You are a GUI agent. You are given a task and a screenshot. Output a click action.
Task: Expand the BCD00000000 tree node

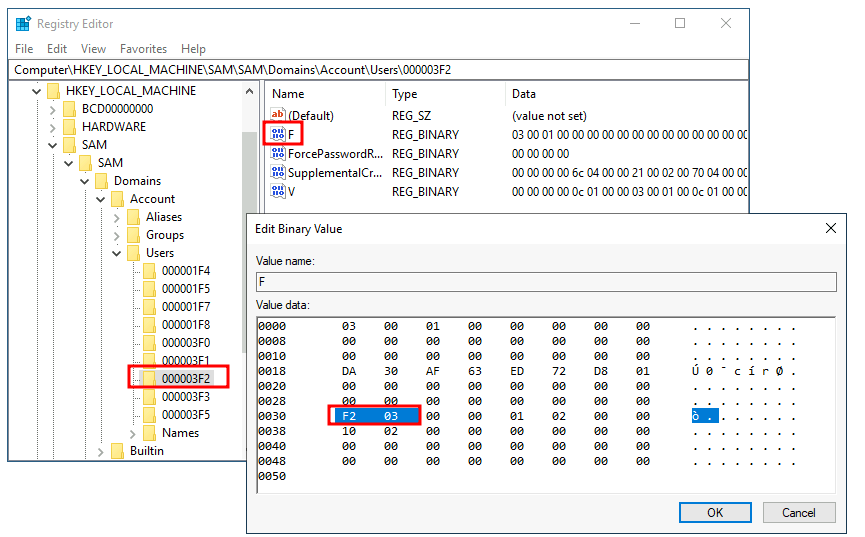[52, 109]
